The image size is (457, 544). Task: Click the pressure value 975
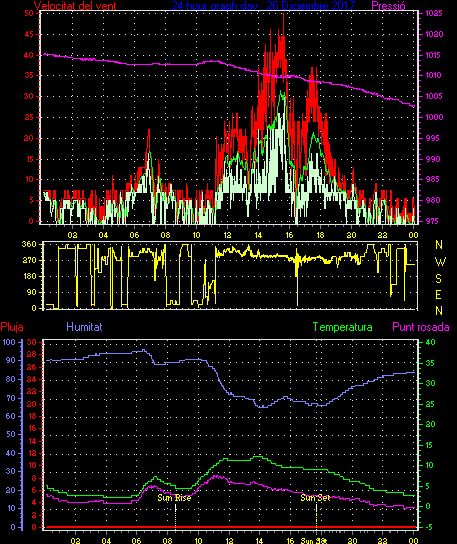pos(432,221)
